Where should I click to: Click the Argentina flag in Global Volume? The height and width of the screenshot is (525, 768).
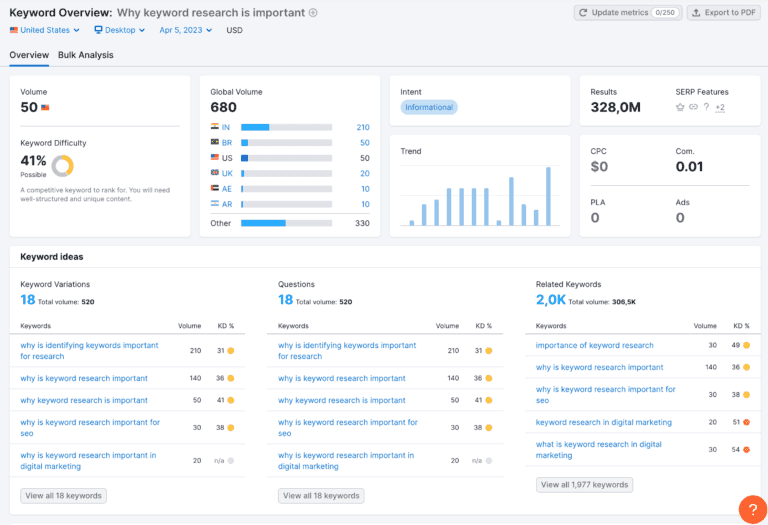tap(215, 203)
